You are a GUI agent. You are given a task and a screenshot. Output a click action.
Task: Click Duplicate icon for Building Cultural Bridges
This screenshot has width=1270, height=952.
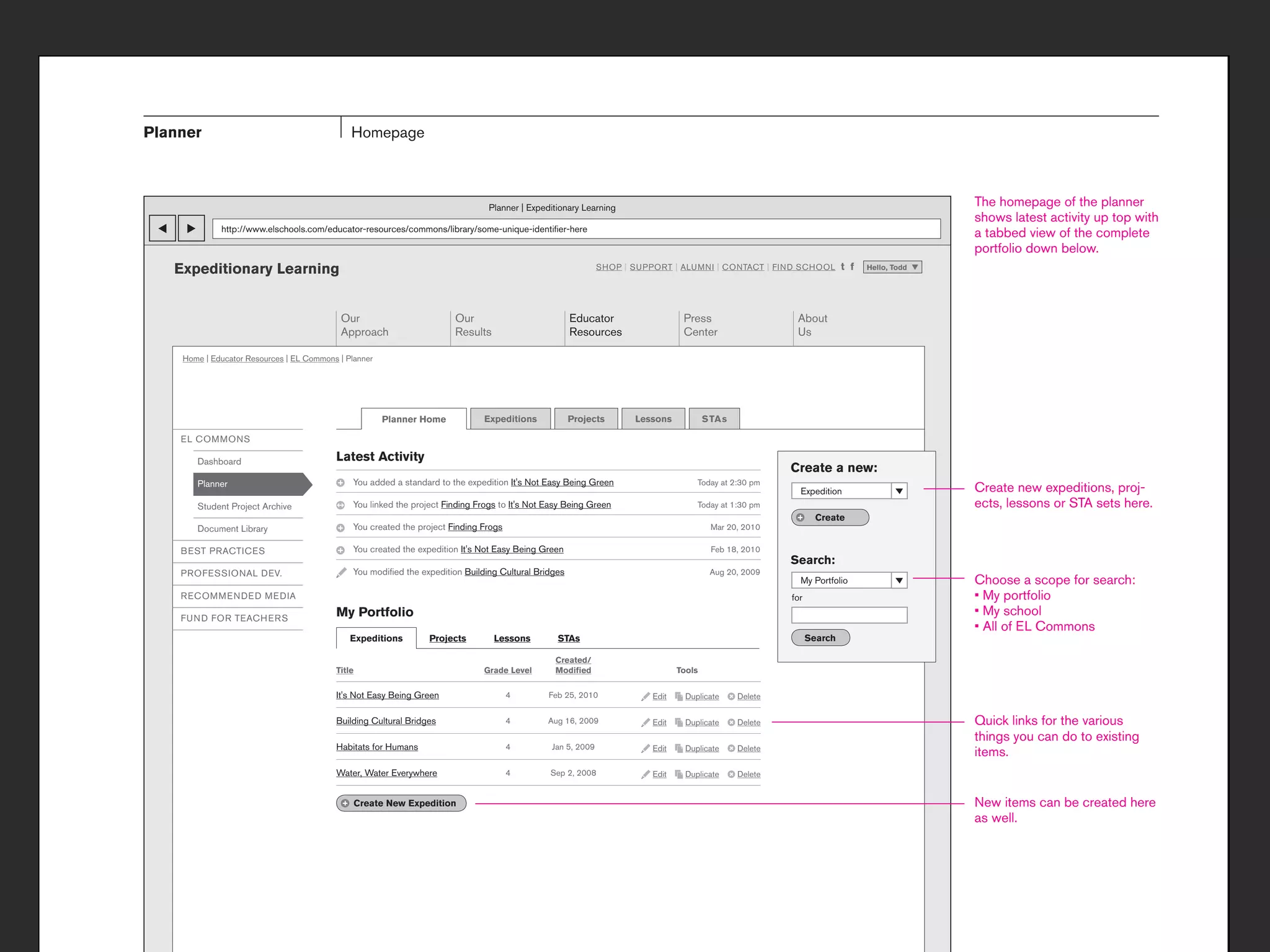click(678, 723)
